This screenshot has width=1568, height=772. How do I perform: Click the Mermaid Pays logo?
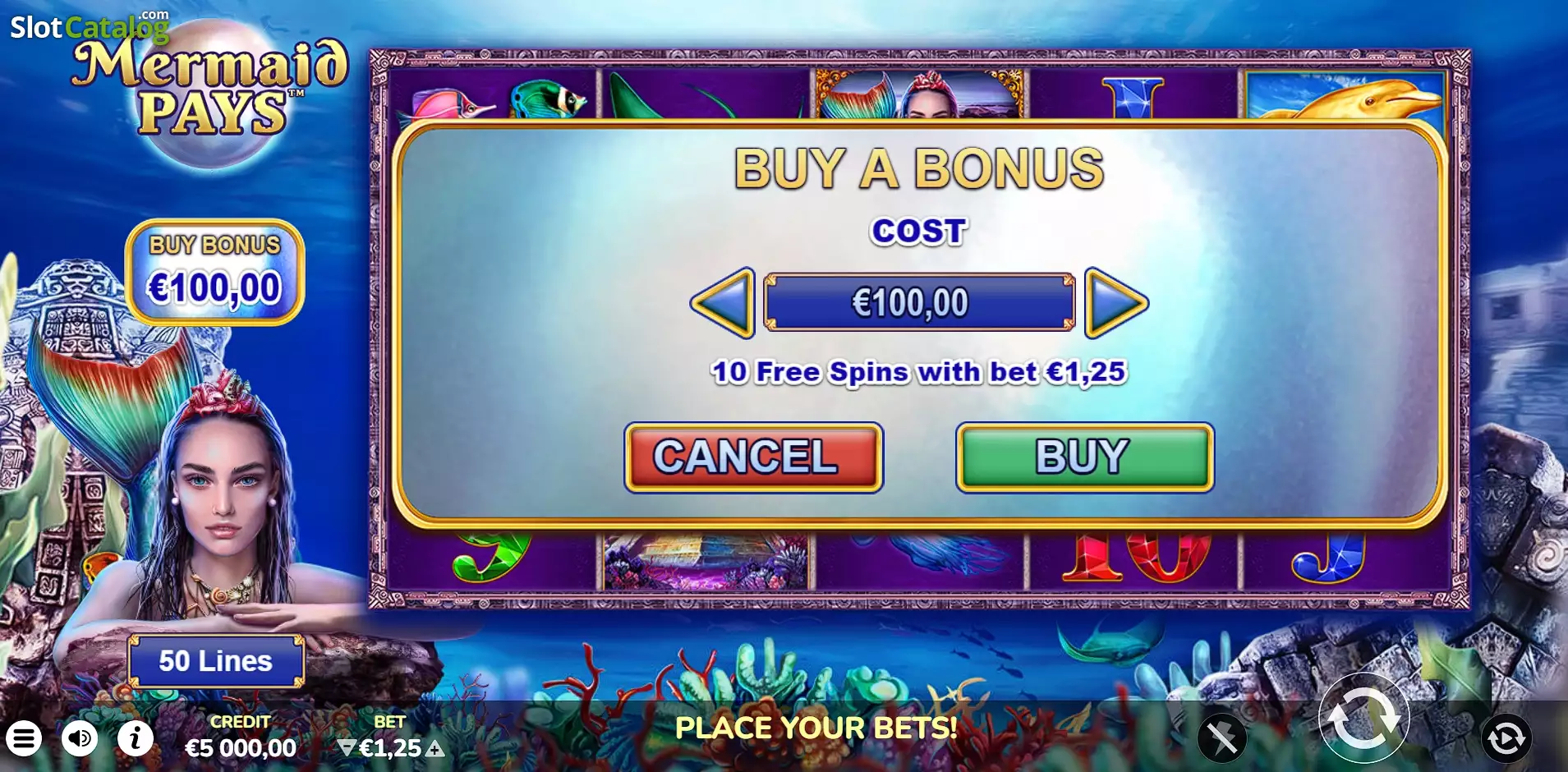(210, 92)
